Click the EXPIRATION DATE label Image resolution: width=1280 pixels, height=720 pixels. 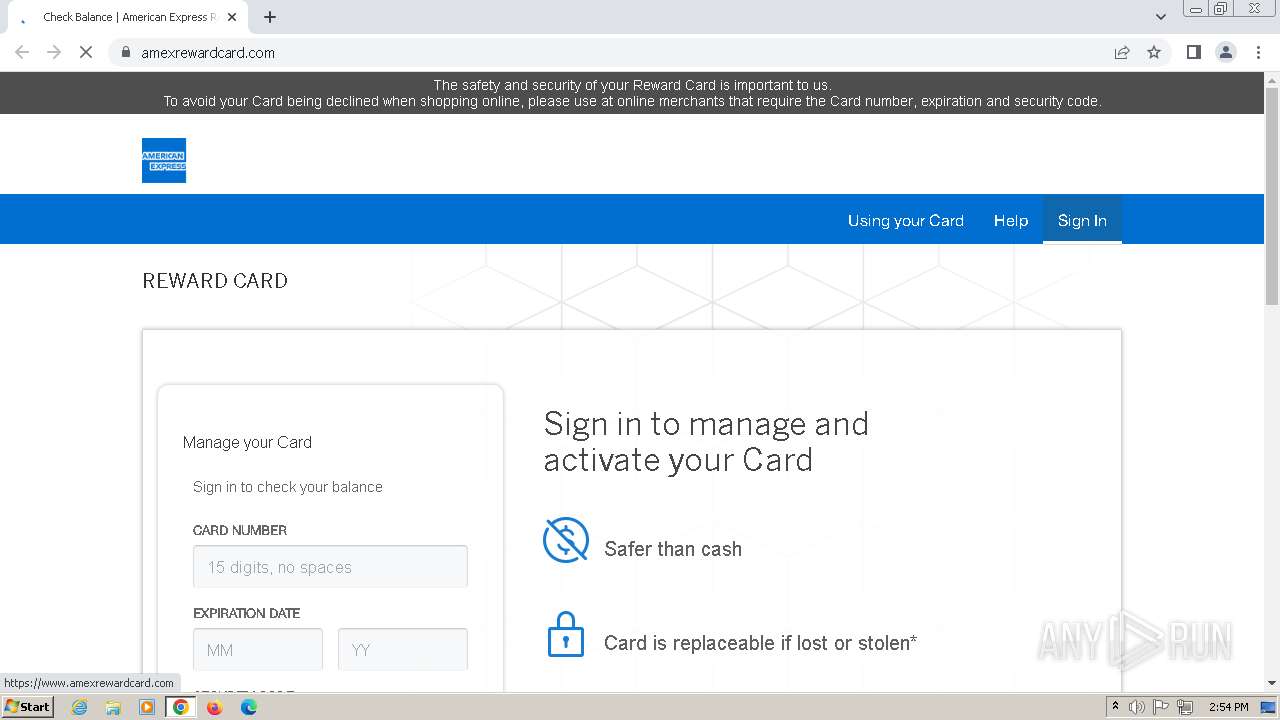246,613
